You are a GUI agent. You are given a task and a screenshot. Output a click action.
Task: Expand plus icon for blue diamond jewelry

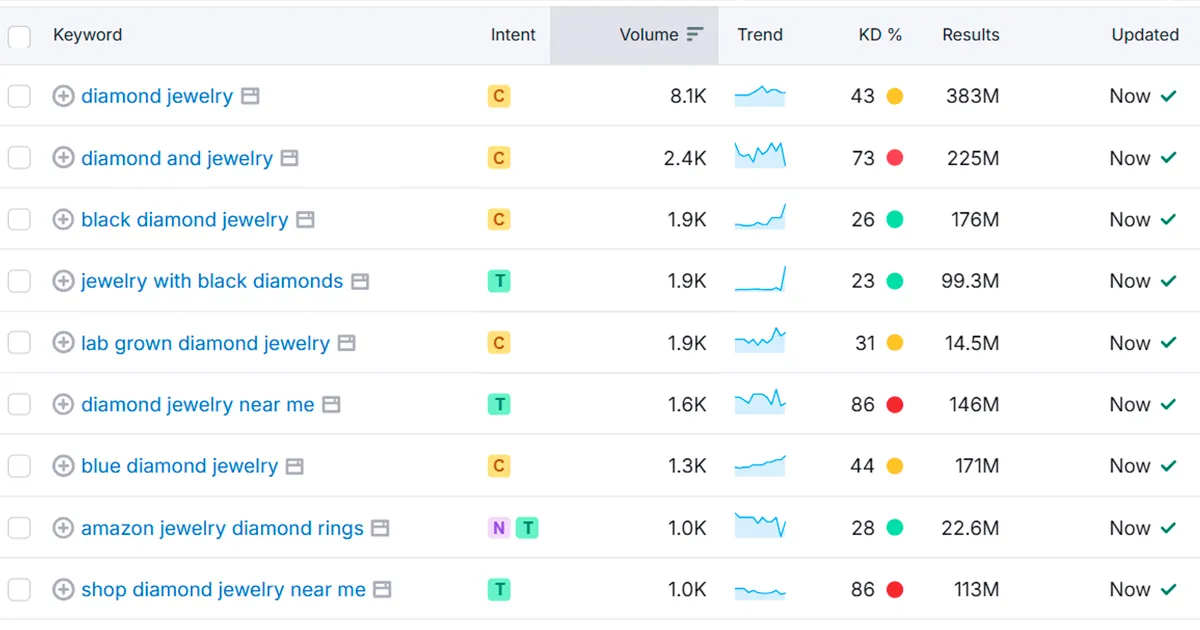63,466
